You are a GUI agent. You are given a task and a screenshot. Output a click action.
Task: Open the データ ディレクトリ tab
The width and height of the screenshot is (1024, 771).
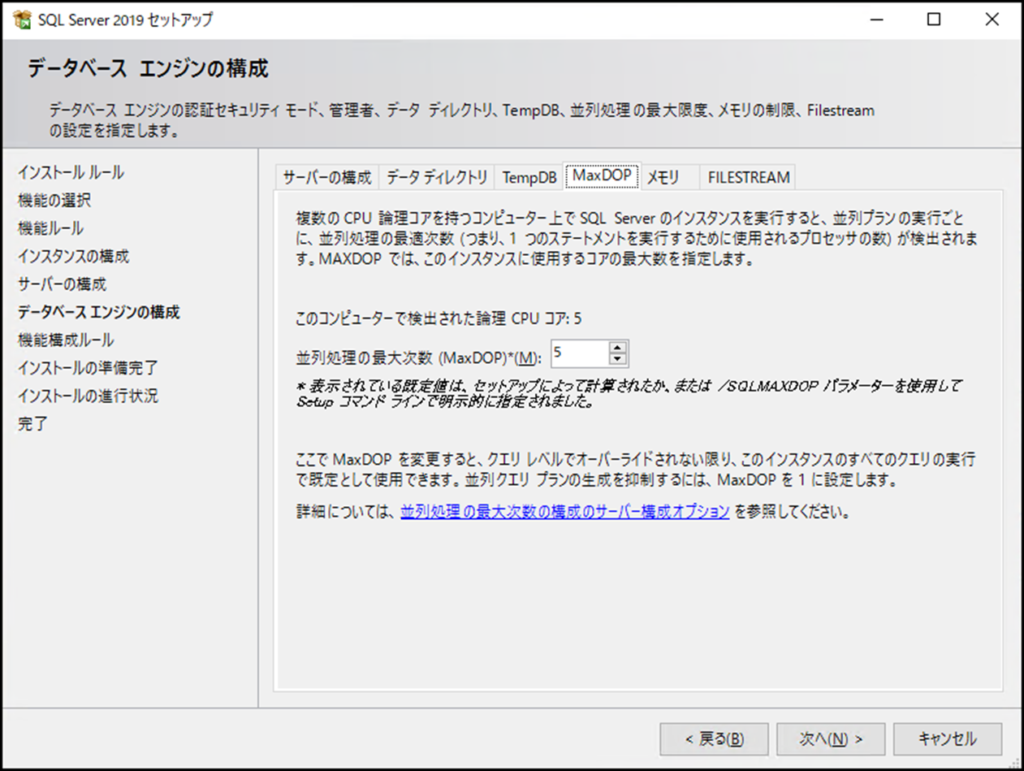436,177
